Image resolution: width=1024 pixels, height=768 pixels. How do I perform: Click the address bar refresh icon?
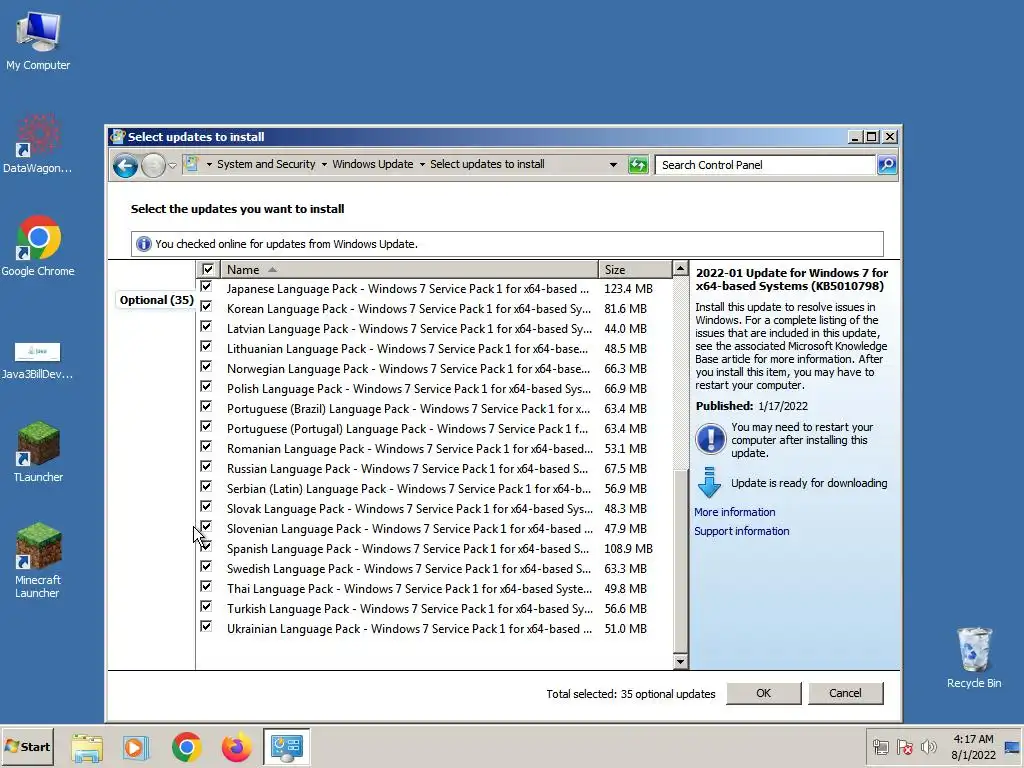point(638,165)
